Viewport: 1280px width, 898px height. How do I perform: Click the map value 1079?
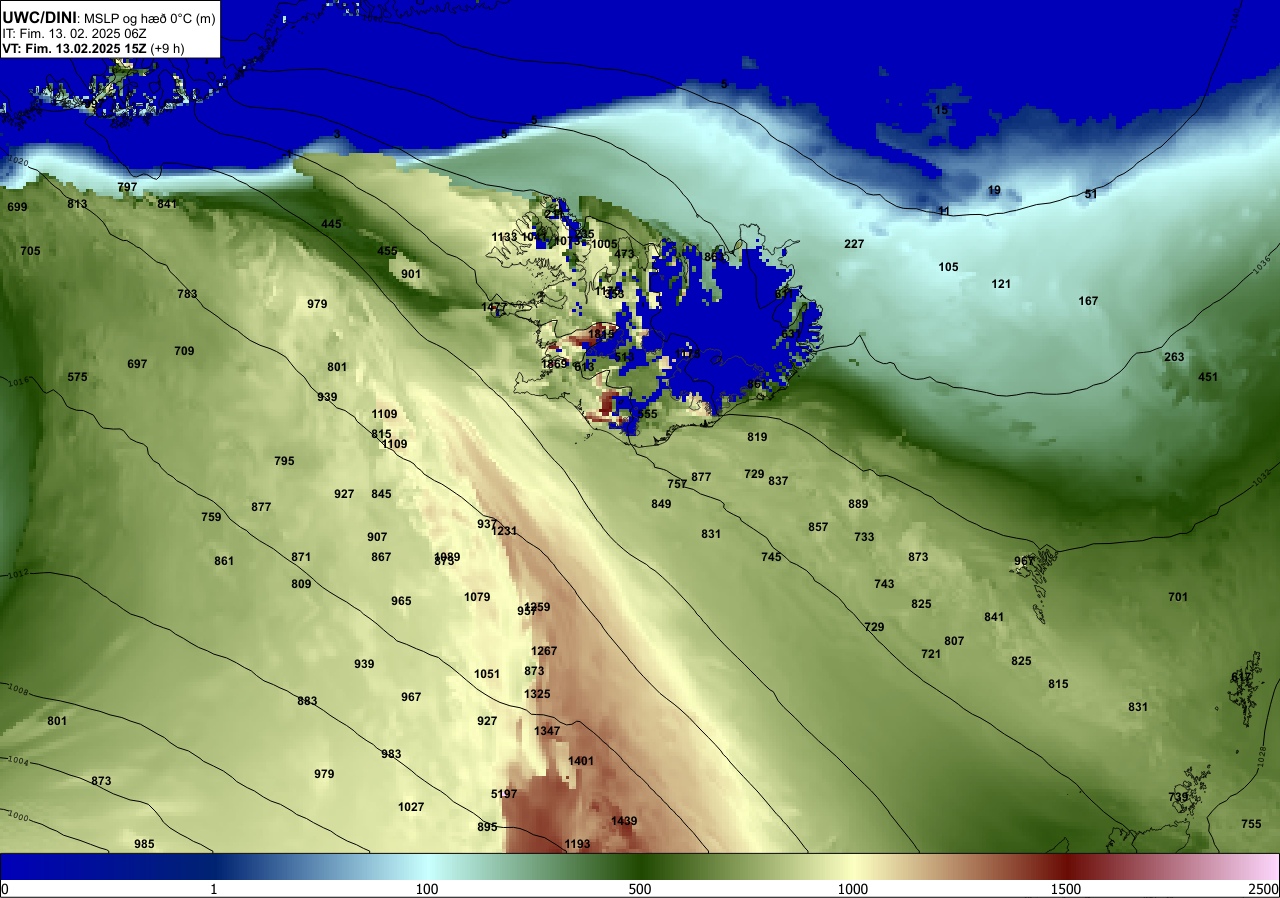point(477,597)
